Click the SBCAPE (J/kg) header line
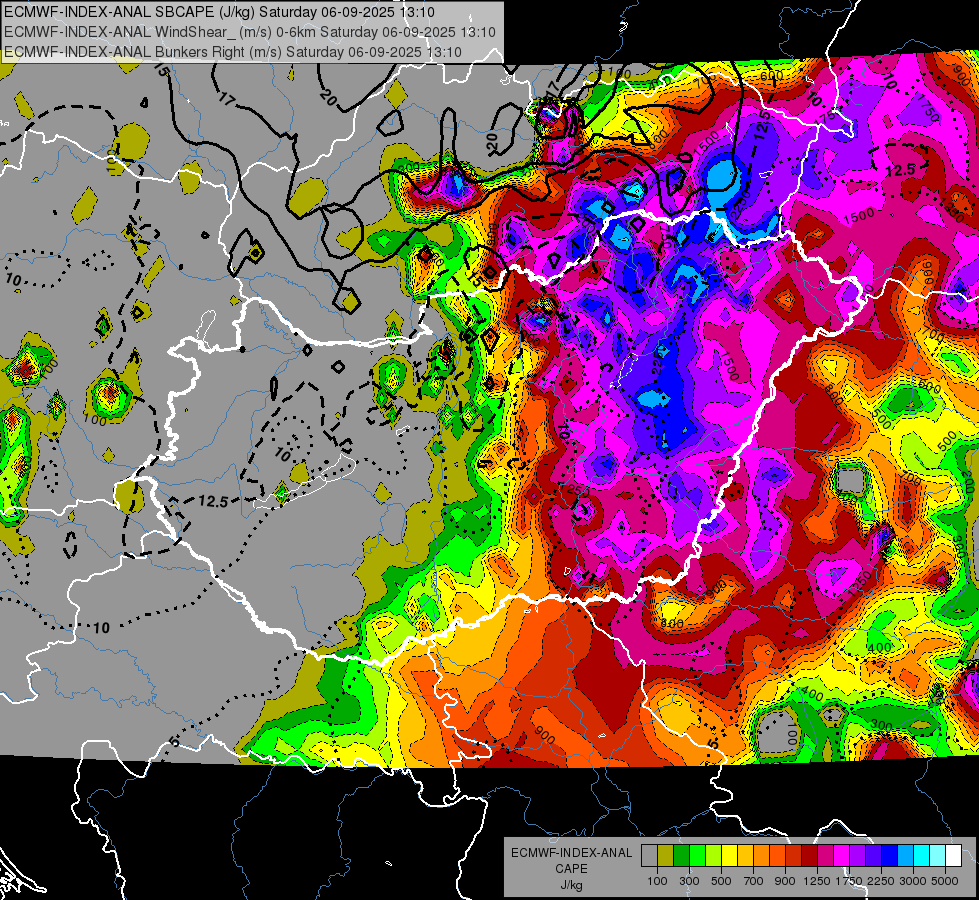Viewport: 979px width, 900px height. [x=219, y=12]
